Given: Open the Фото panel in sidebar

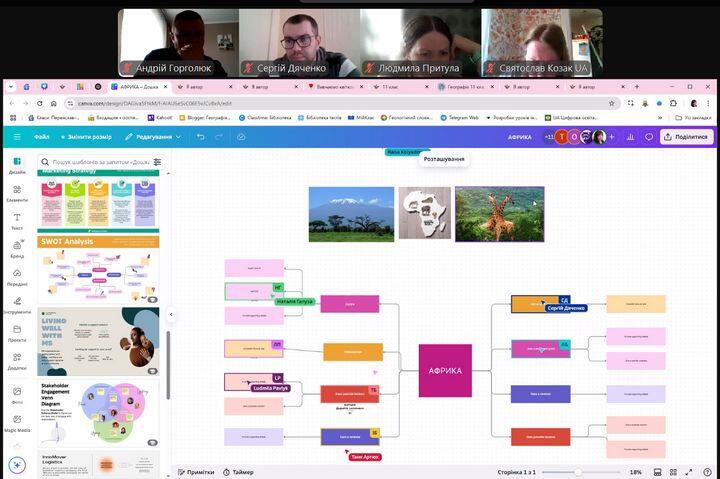Looking at the screenshot, I should 17,395.
